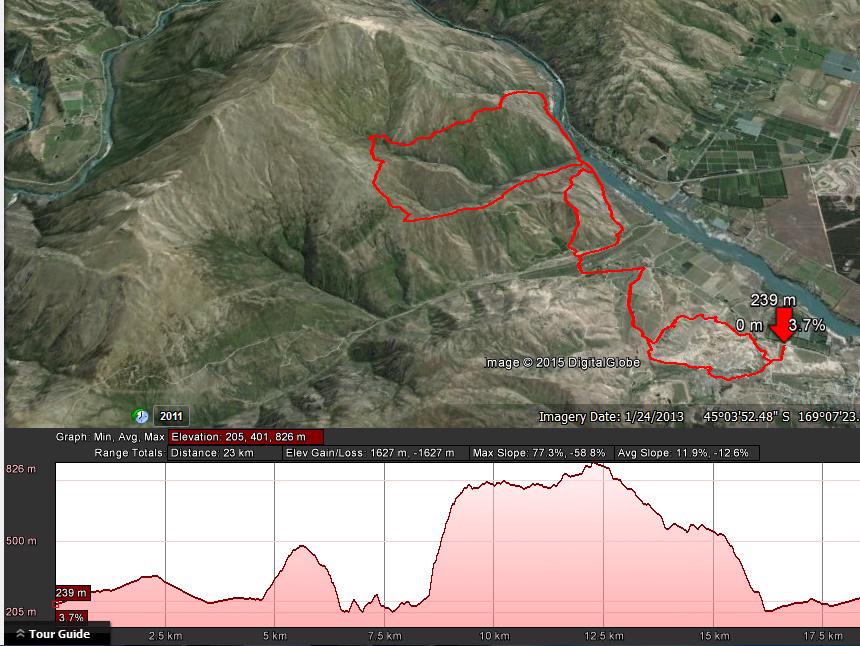The image size is (860, 646).
Task: Click the red arrow position marker on map
Action: (x=782, y=324)
